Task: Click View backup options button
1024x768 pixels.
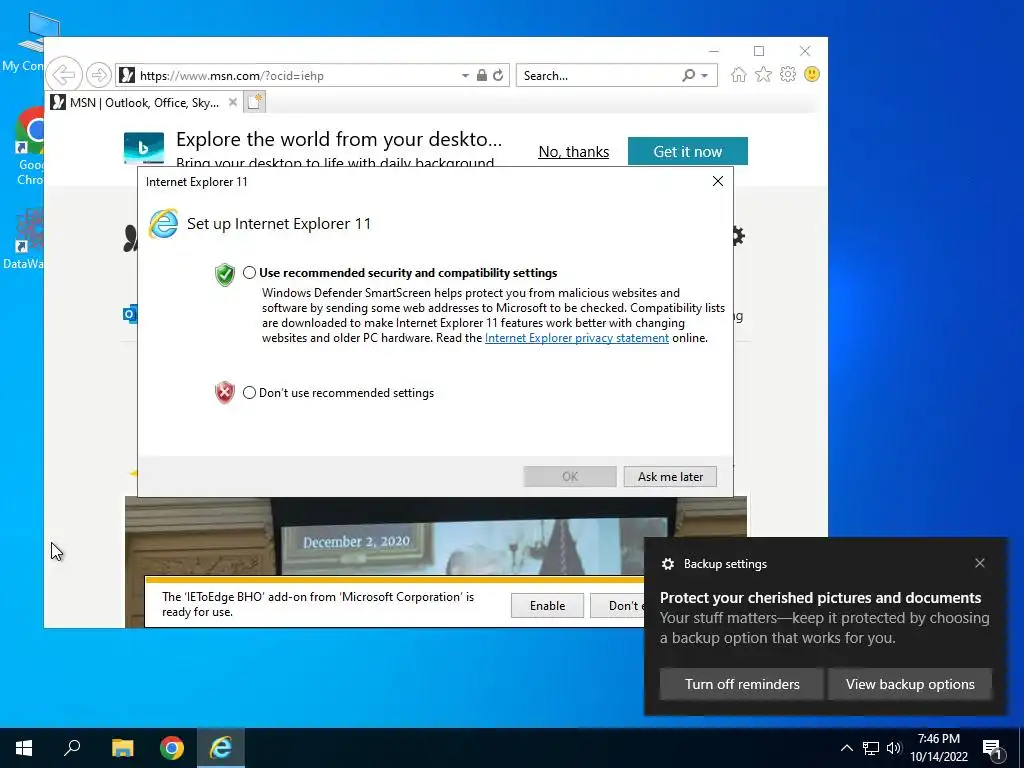Action: click(x=910, y=684)
